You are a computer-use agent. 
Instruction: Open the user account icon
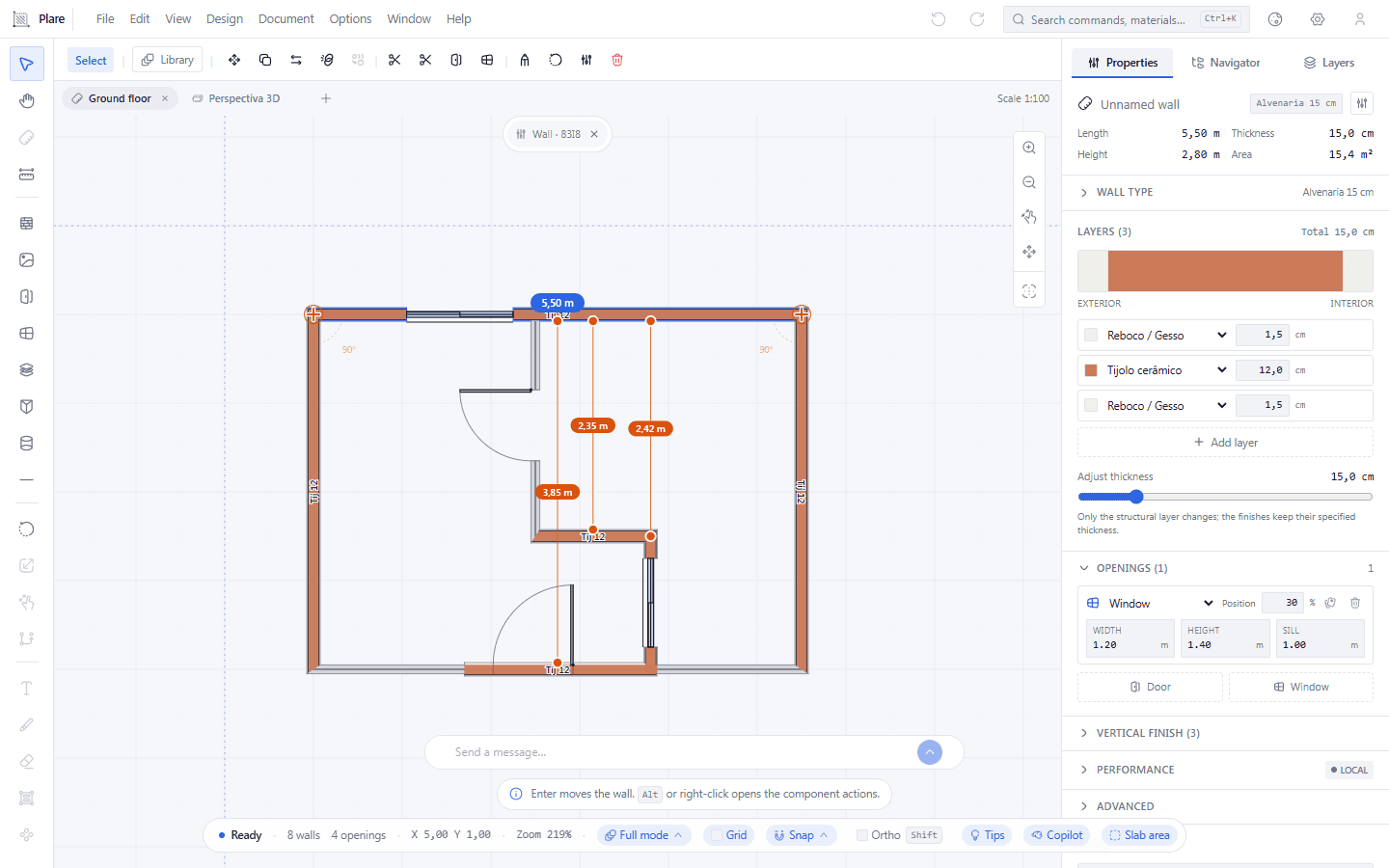pyautogui.click(x=1360, y=19)
